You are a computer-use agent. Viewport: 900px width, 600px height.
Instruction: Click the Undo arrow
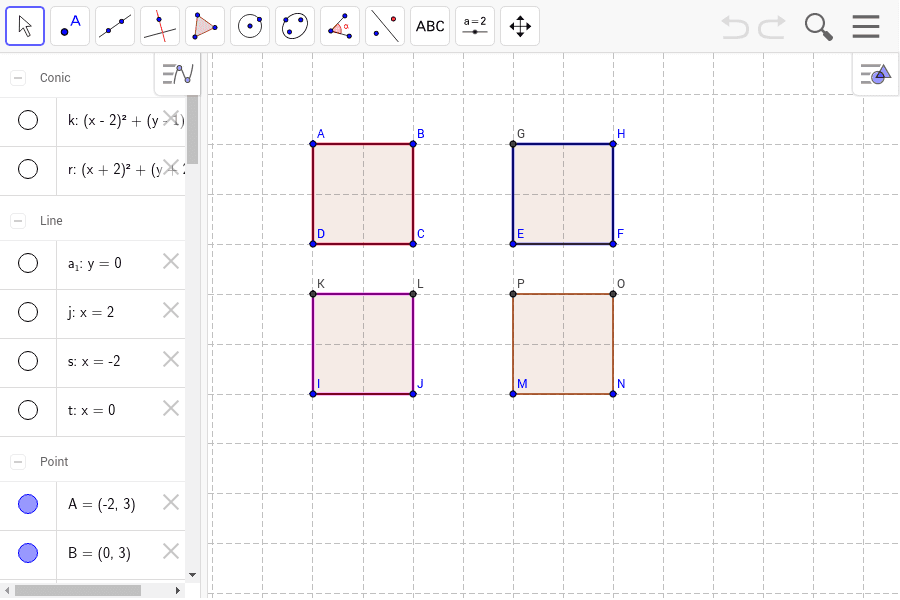tap(734, 26)
